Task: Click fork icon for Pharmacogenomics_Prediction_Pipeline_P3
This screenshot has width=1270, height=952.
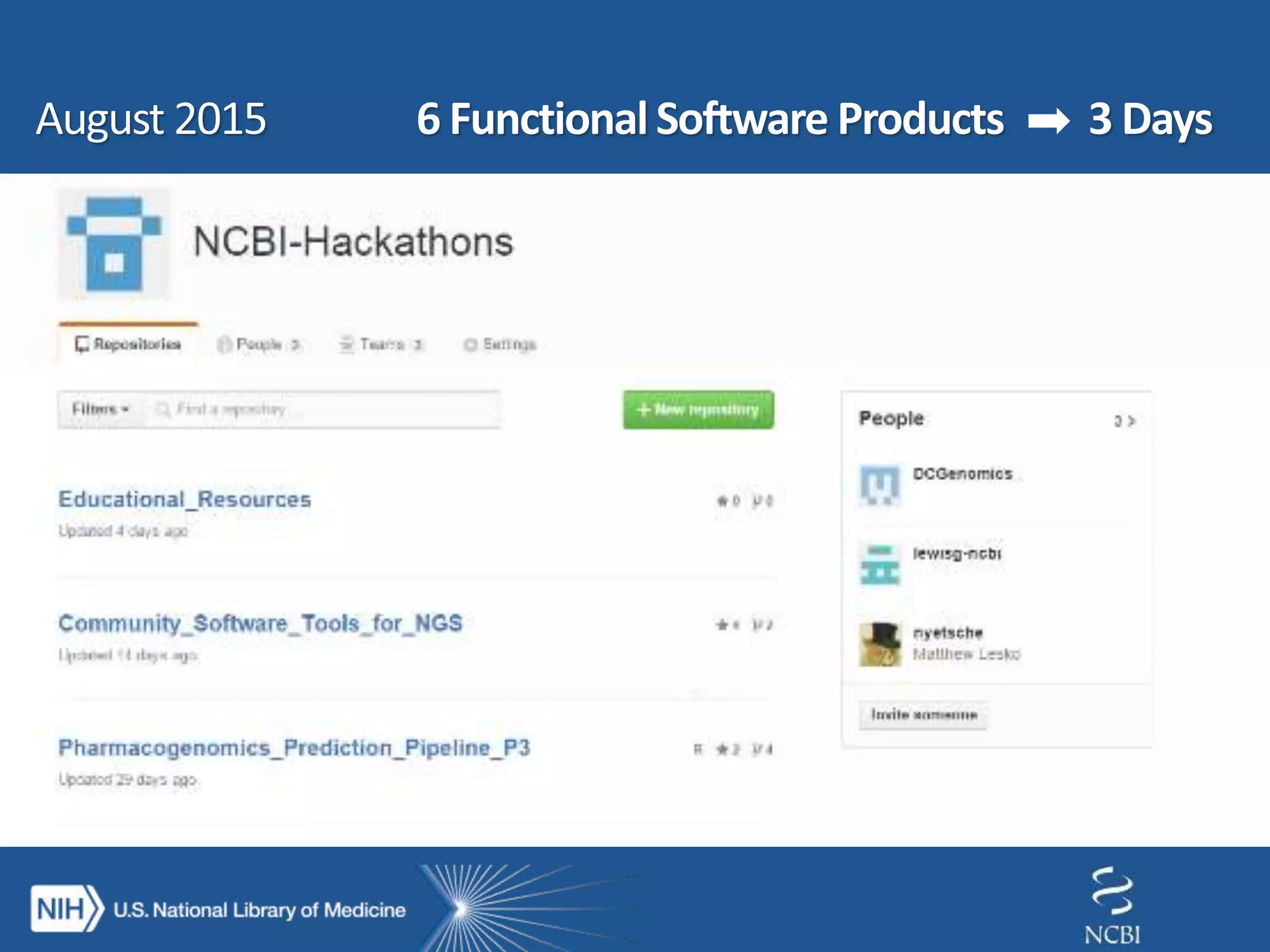Action: tap(758, 750)
